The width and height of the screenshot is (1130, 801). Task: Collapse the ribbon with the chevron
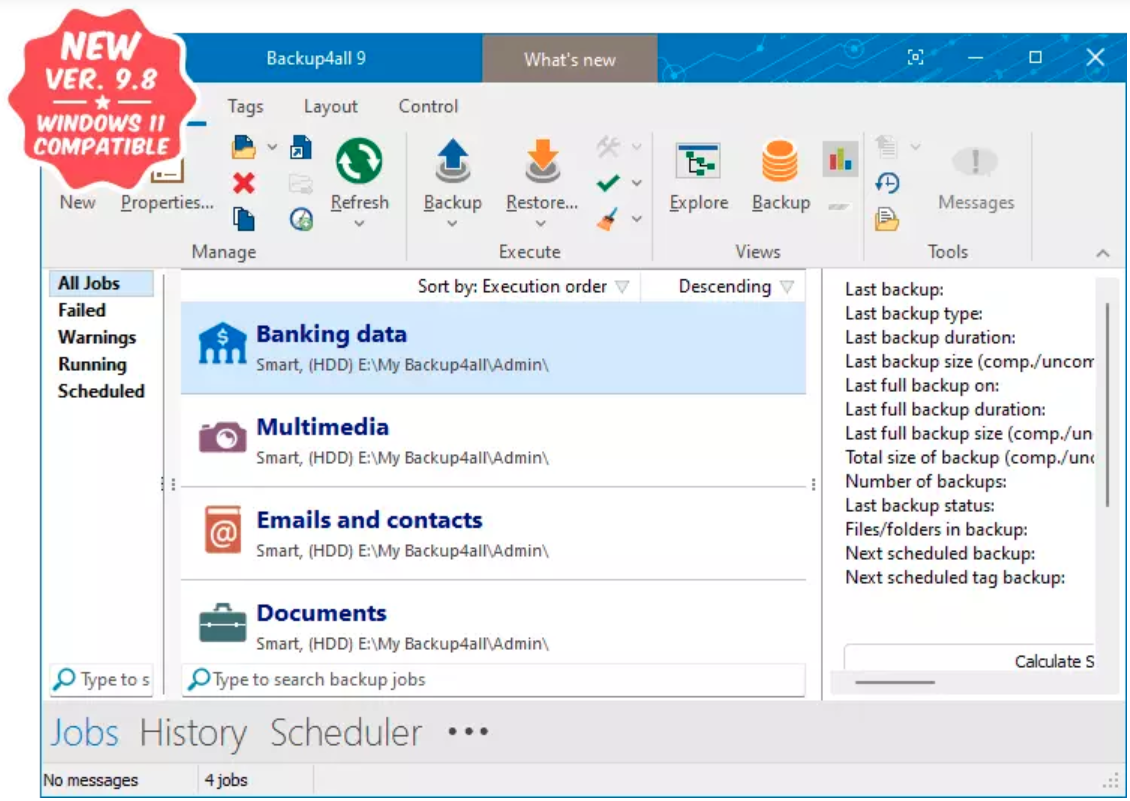coord(1103,253)
